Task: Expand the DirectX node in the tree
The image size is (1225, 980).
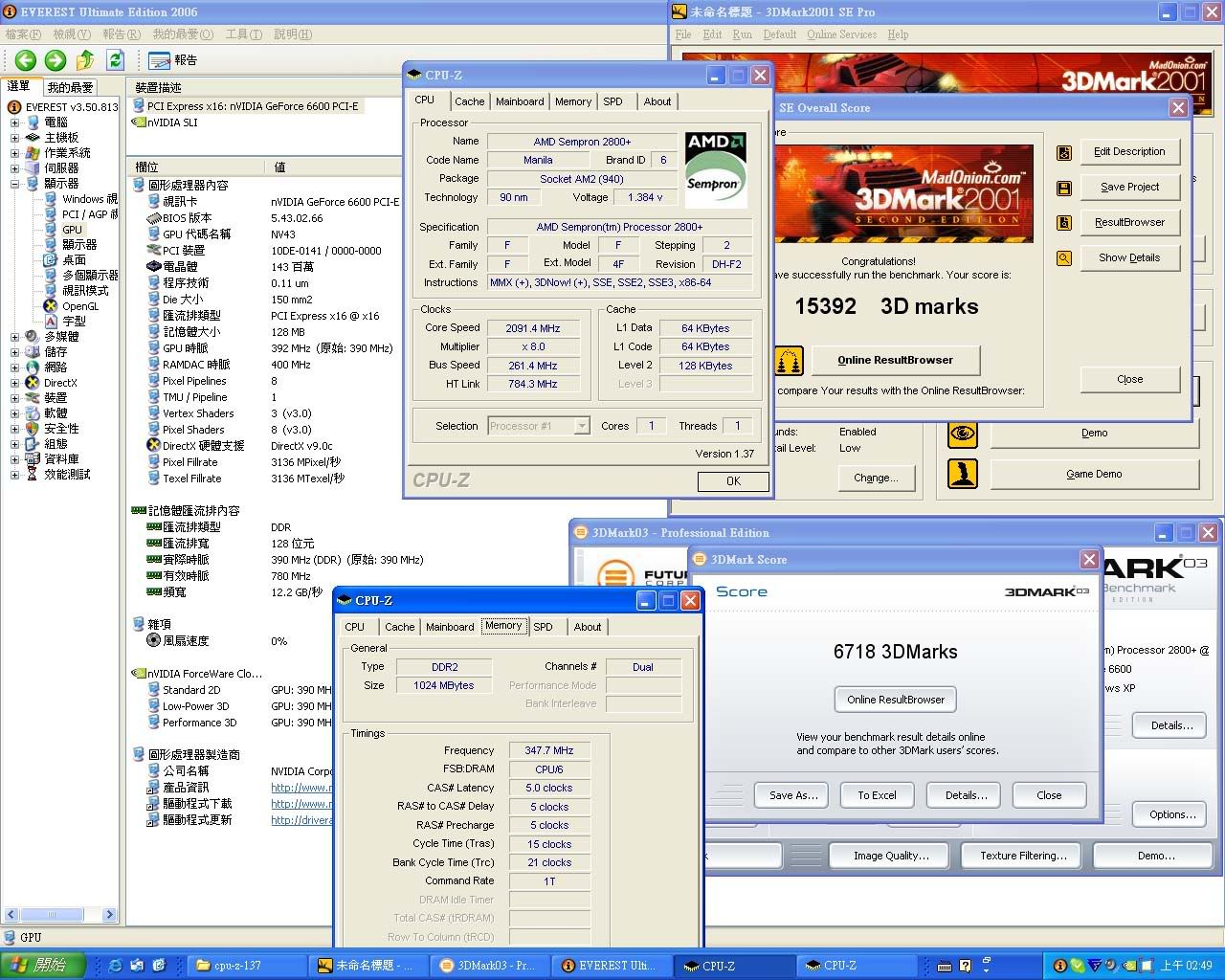Action: [14, 383]
